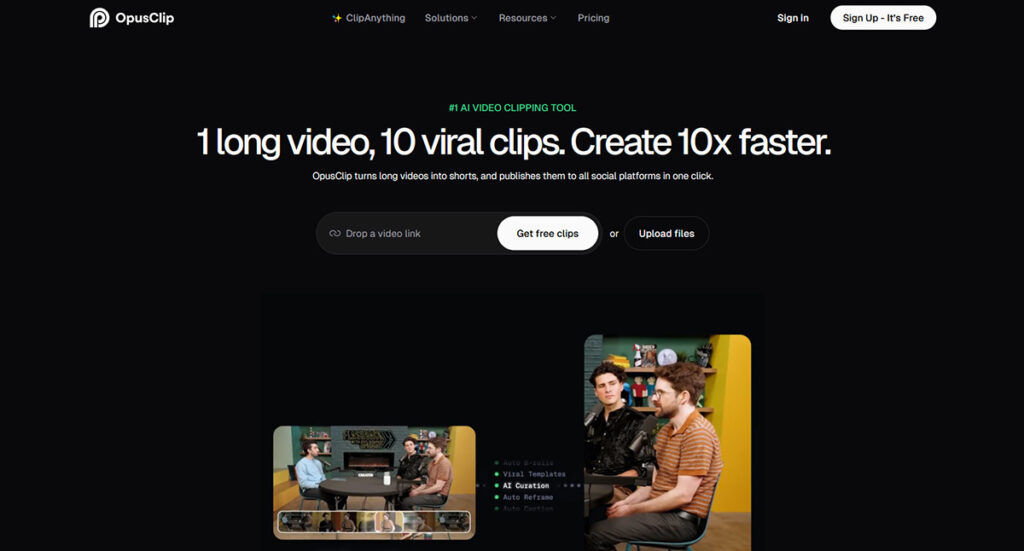This screenshot has width=1024, height=551.
Task: Click the #1 AI VIDEO CLIPPING TOOL tagline
Action: (x=513, y=108)
